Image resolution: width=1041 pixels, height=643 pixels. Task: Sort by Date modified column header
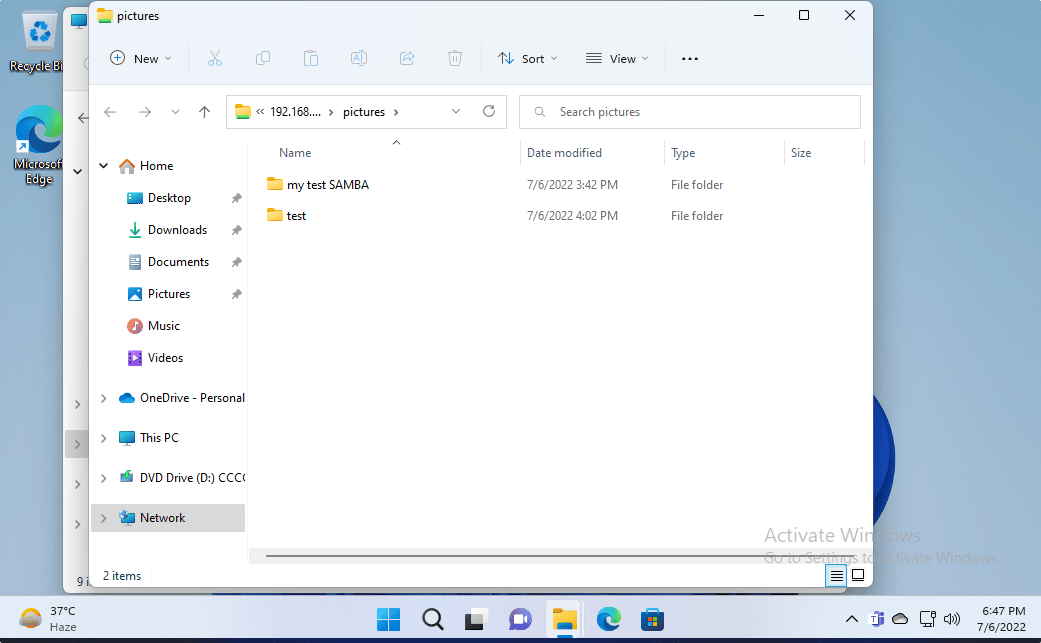click(565, 153)
